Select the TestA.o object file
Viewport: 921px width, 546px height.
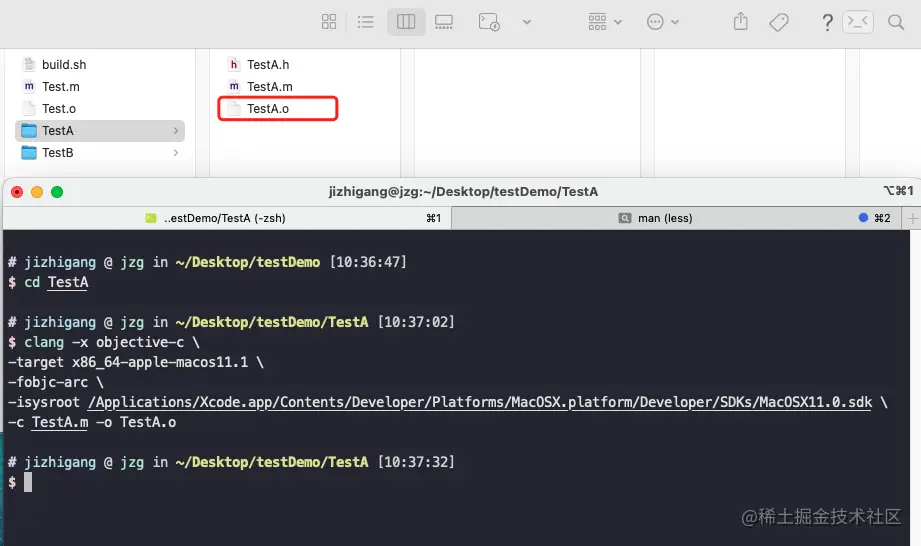278,109
